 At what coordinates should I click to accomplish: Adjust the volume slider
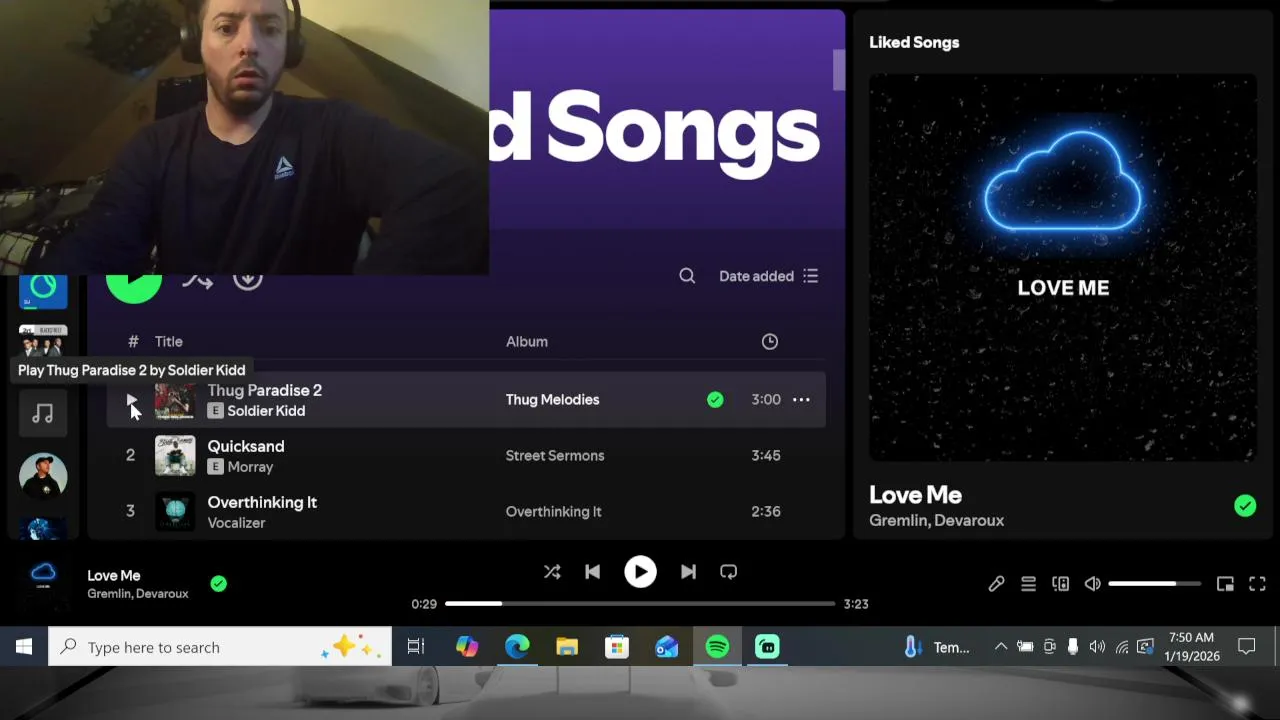click(x=1155, y=584)
